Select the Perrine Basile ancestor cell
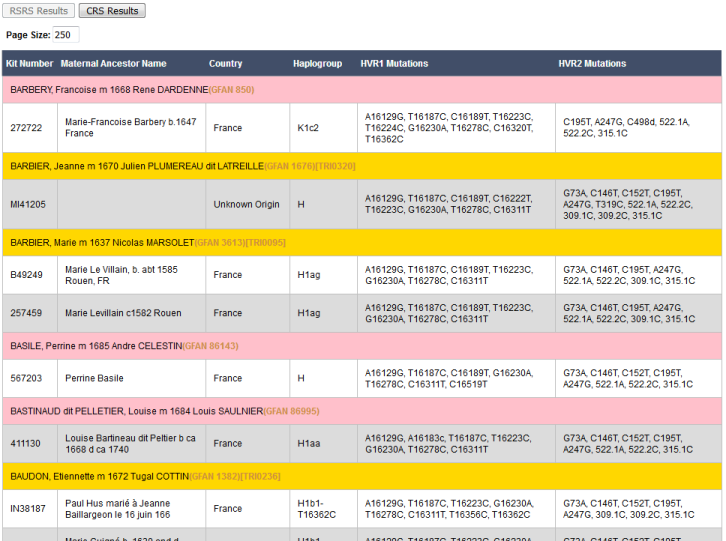This screenshot has width=726, height=541. point(131,378)
